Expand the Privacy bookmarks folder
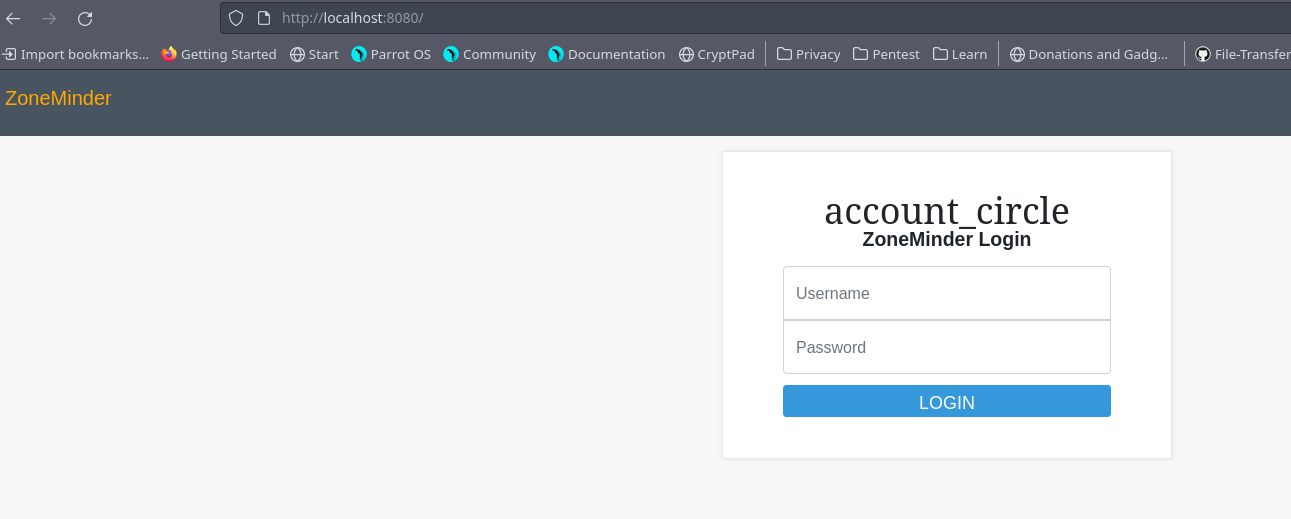 click(808, 54)
